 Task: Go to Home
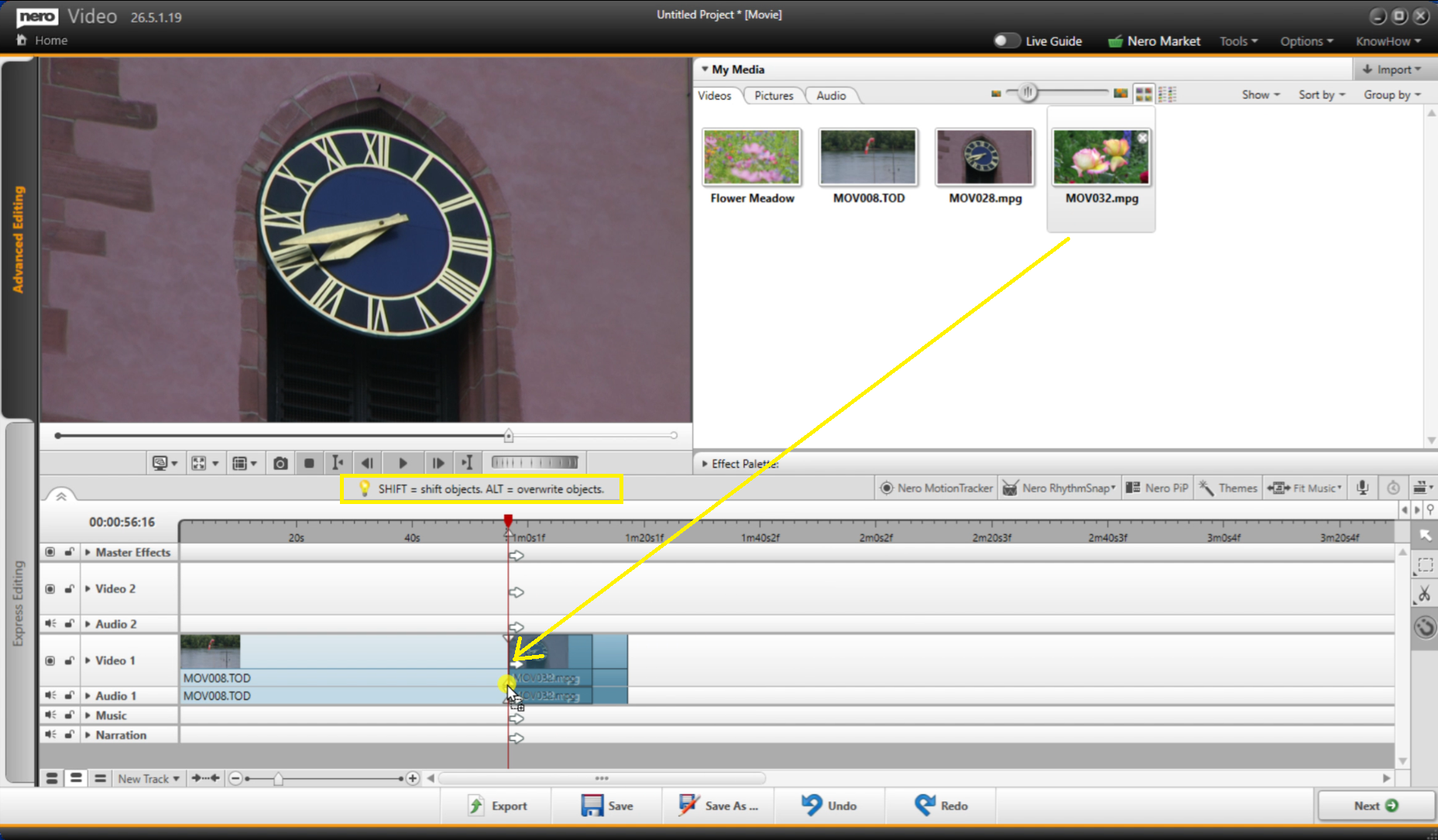[x=43, y=40]
